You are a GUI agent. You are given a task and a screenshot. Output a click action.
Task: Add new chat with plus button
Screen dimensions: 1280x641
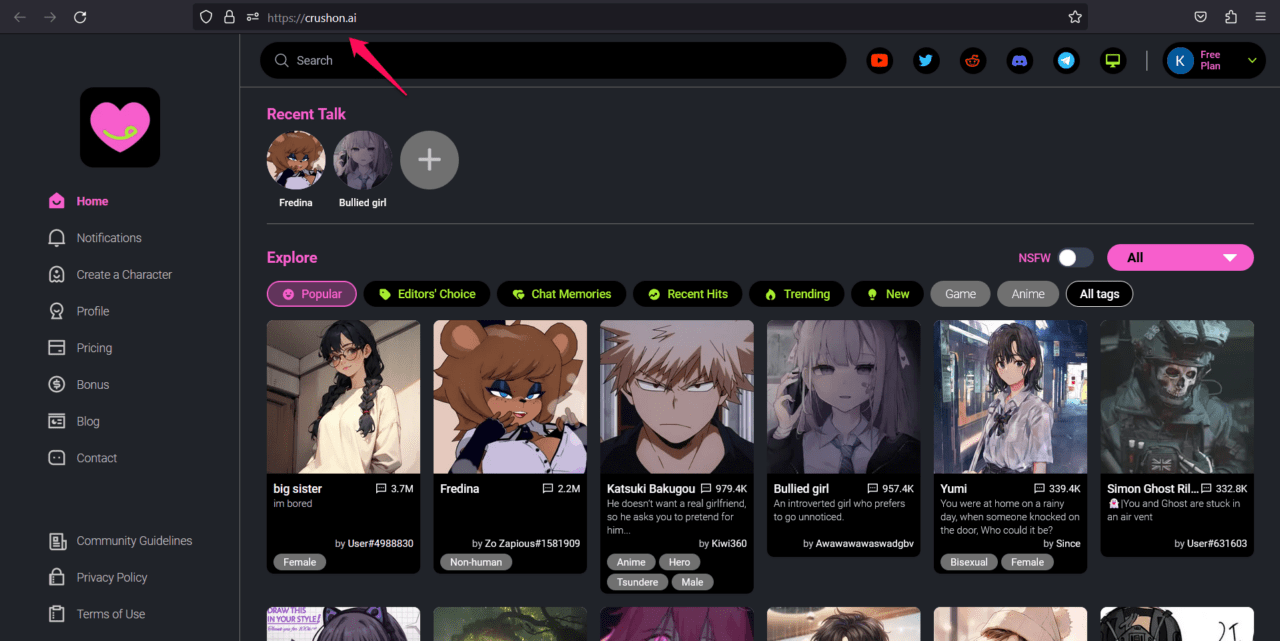429,160
